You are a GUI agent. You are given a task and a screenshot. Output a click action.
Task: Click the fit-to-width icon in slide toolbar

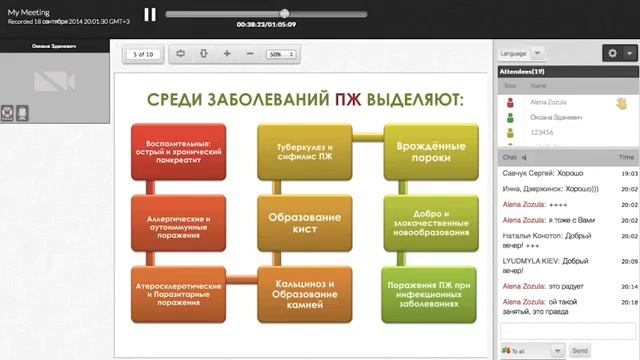tap(180, 53)
